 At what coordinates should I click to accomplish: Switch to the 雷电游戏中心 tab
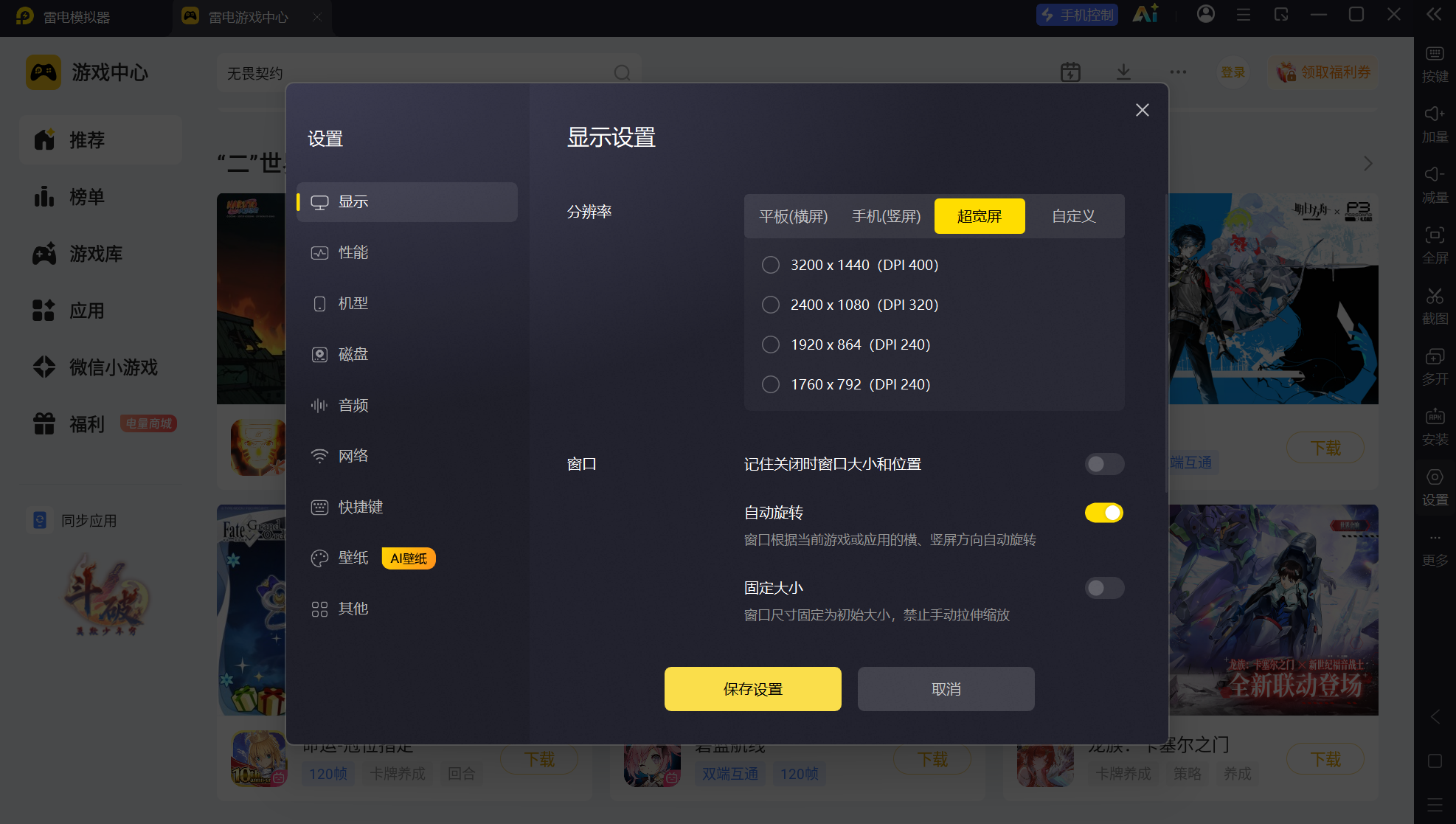(x=252, y=17)
